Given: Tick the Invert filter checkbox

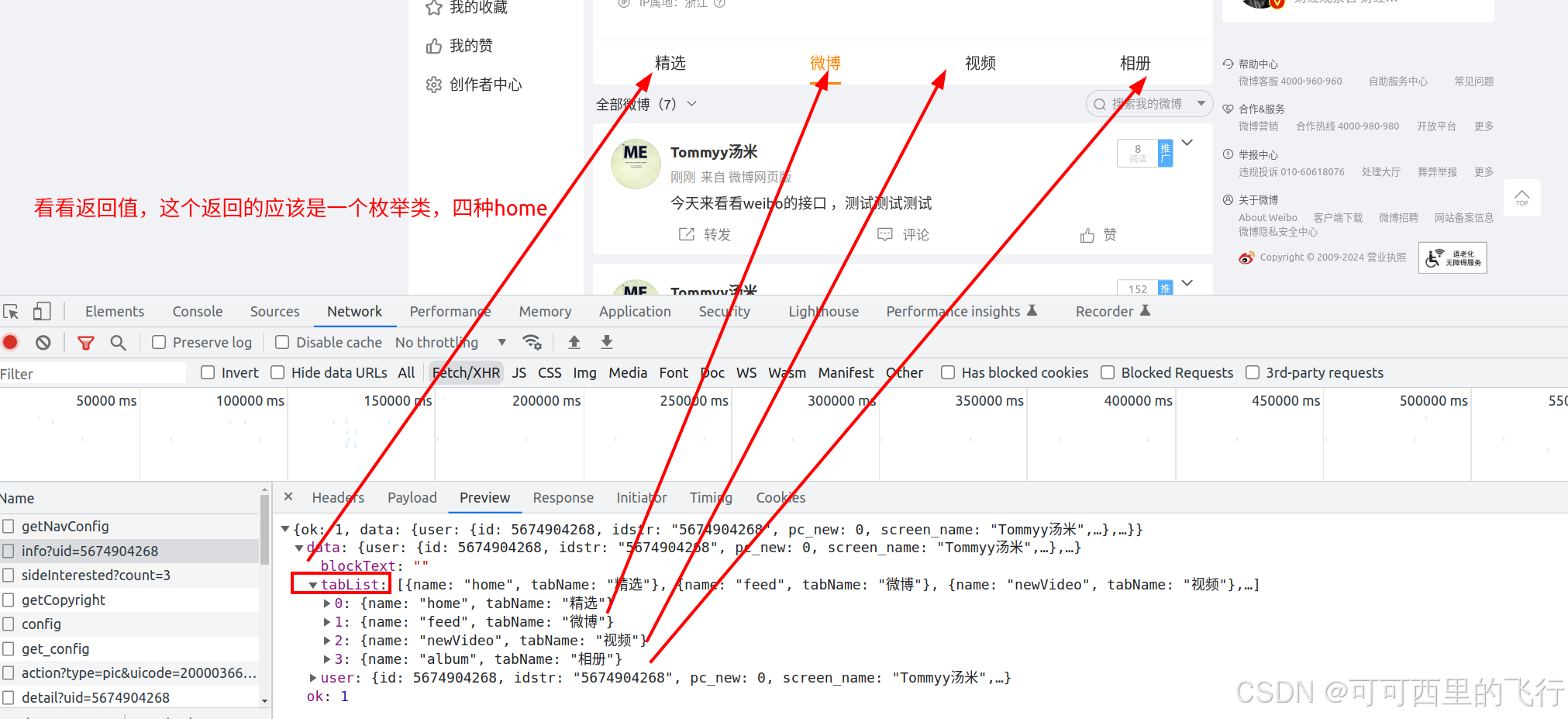Looking at the screenshot, I should [x=208, y=372].
